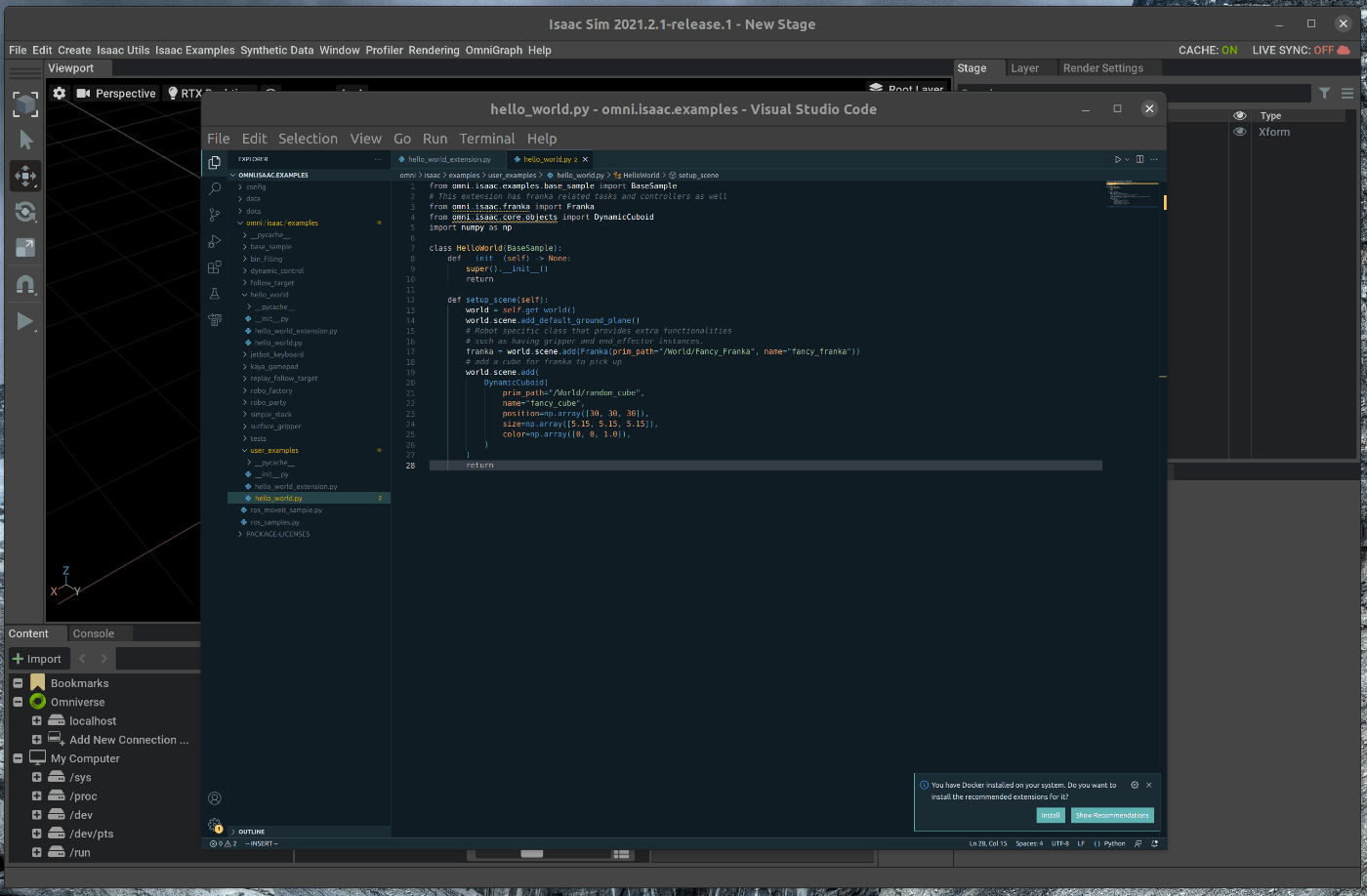The width and height of the screenshot is (1367, 896).
Task: Open Remote Explorer icon in VS Code activity bar
Action: coord(215,319)
